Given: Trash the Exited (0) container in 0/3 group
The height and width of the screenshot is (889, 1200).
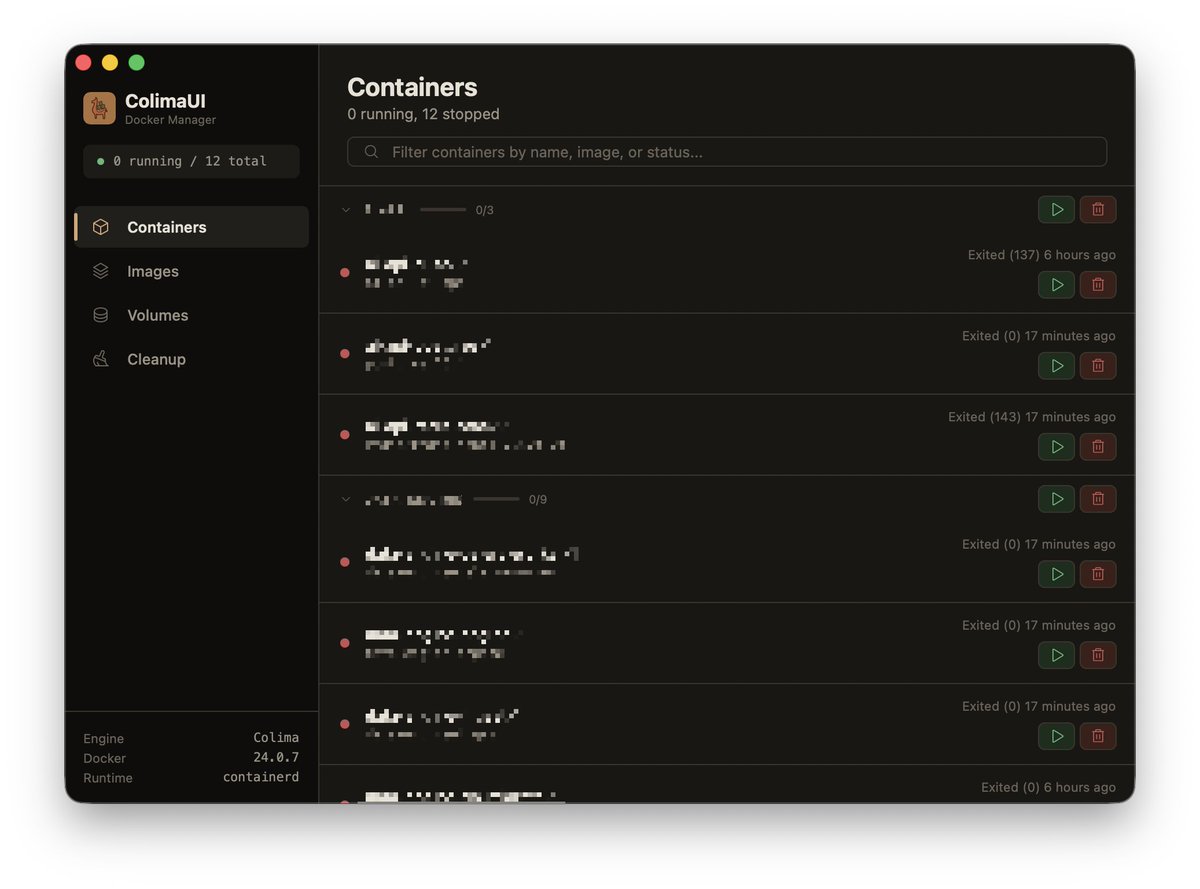Looking at the screenshot, I should click(1098, 366).
